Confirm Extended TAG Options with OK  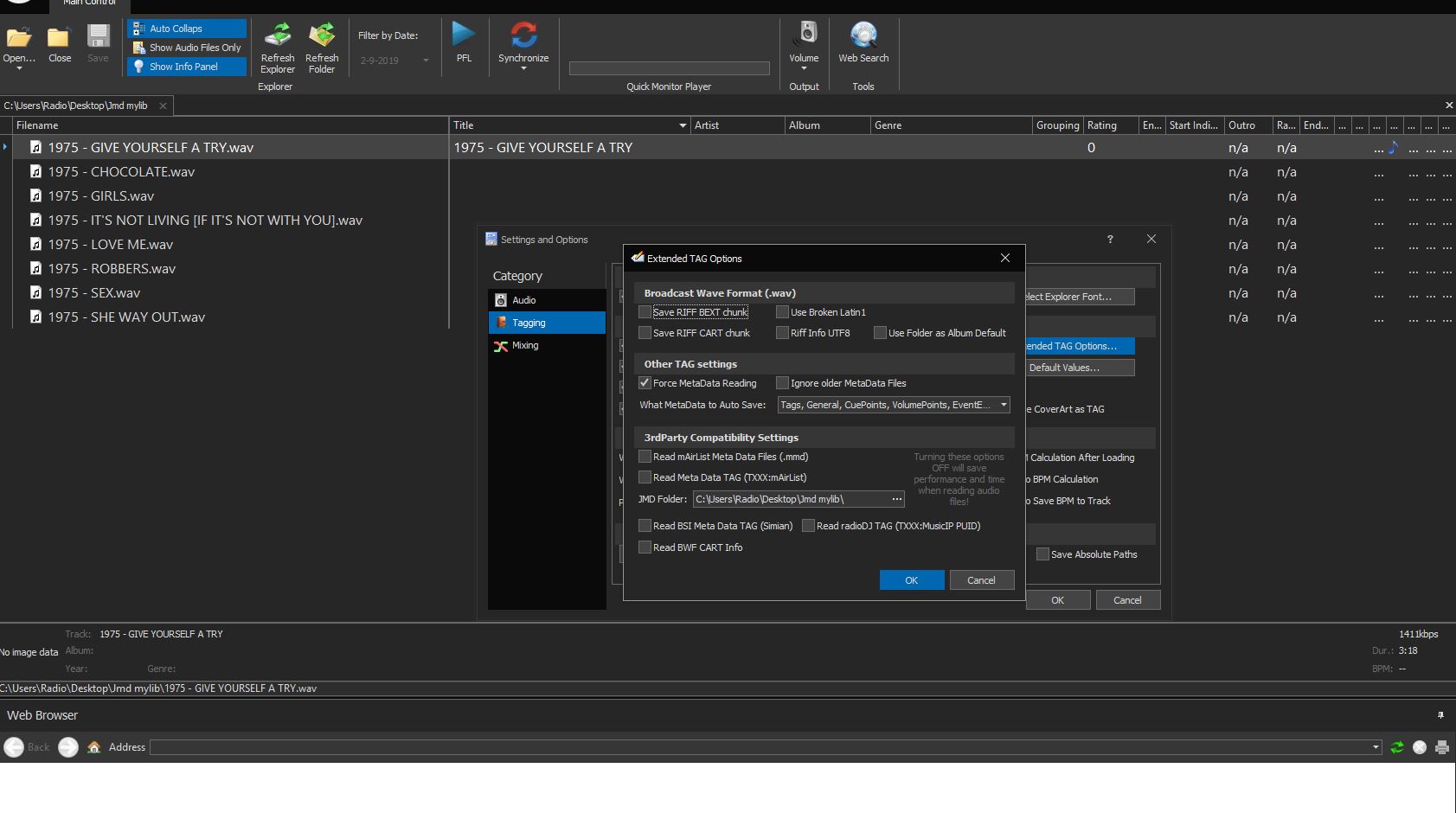pyautogui.click(x=912, y=580)
